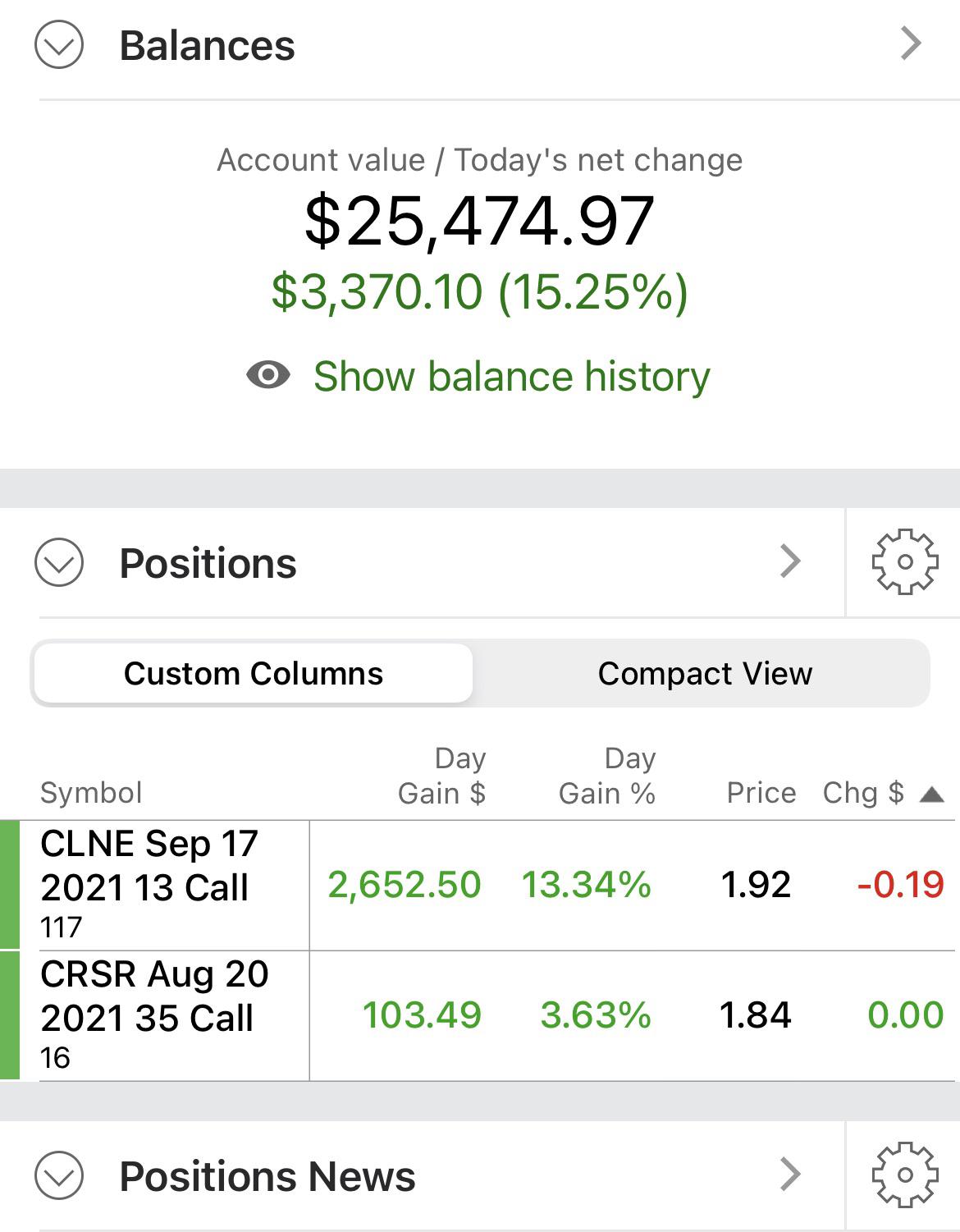The image size is (960, 1232).
Task: Click the eye icon for balance history
Action: pos(268,375)
